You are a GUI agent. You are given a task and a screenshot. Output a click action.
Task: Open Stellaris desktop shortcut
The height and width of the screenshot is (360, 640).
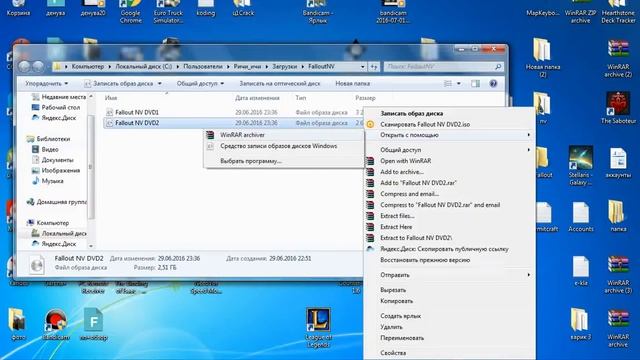(580, 165)
